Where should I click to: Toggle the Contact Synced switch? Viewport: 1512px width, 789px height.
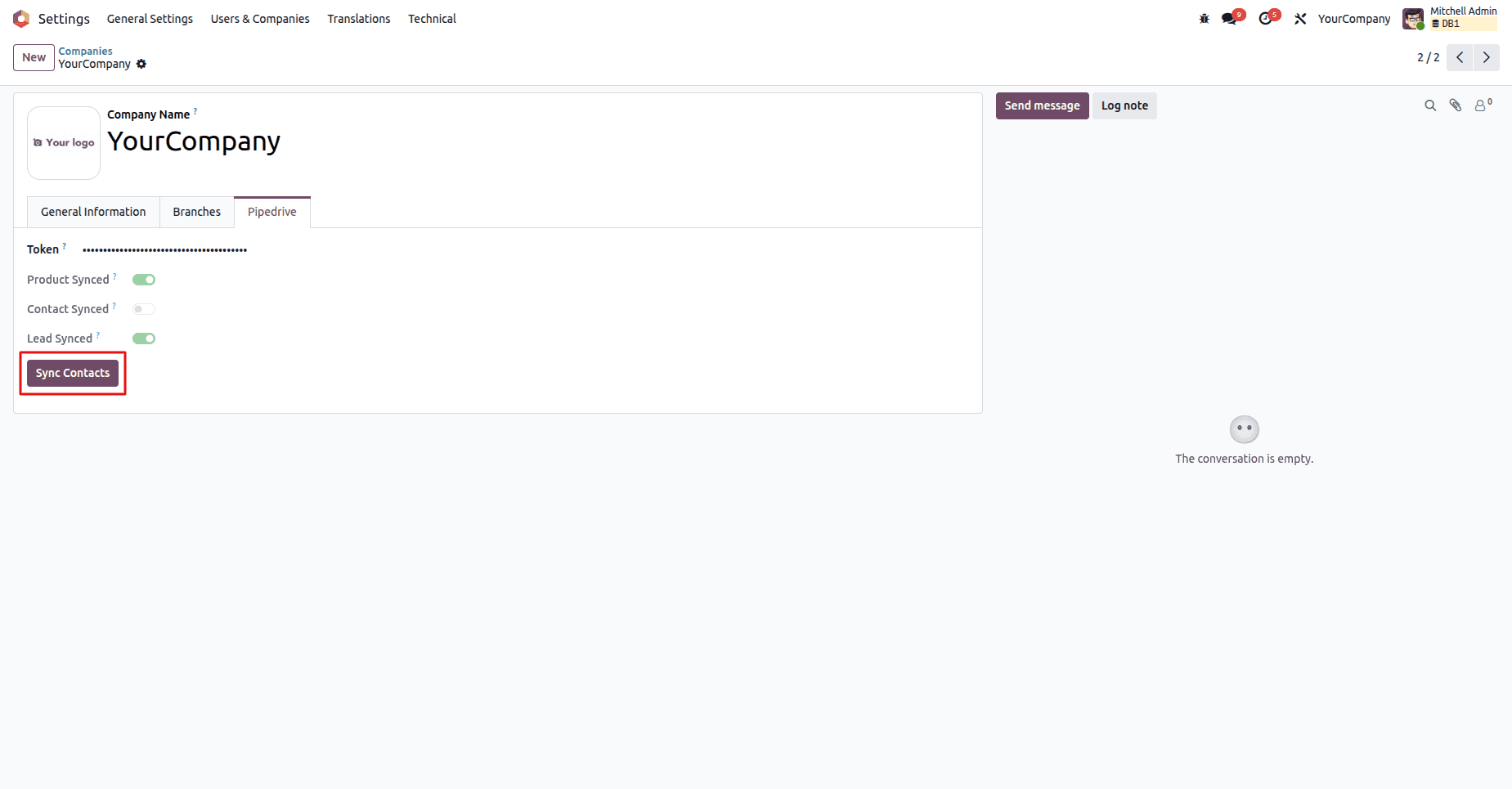pos(144,309)
